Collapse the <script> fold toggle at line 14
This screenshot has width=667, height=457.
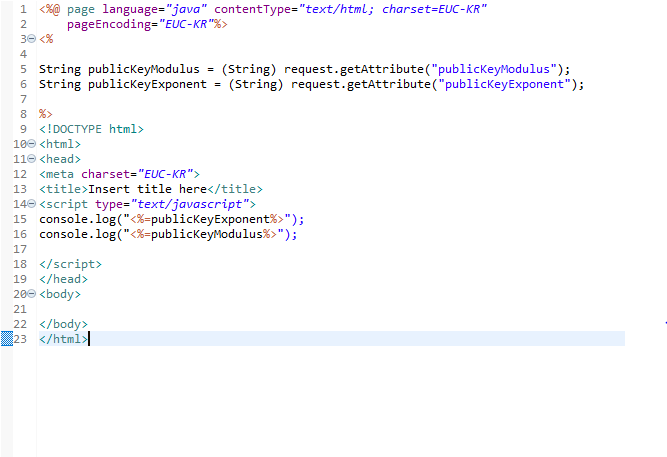pyautogui.click(x=31, y=204)
